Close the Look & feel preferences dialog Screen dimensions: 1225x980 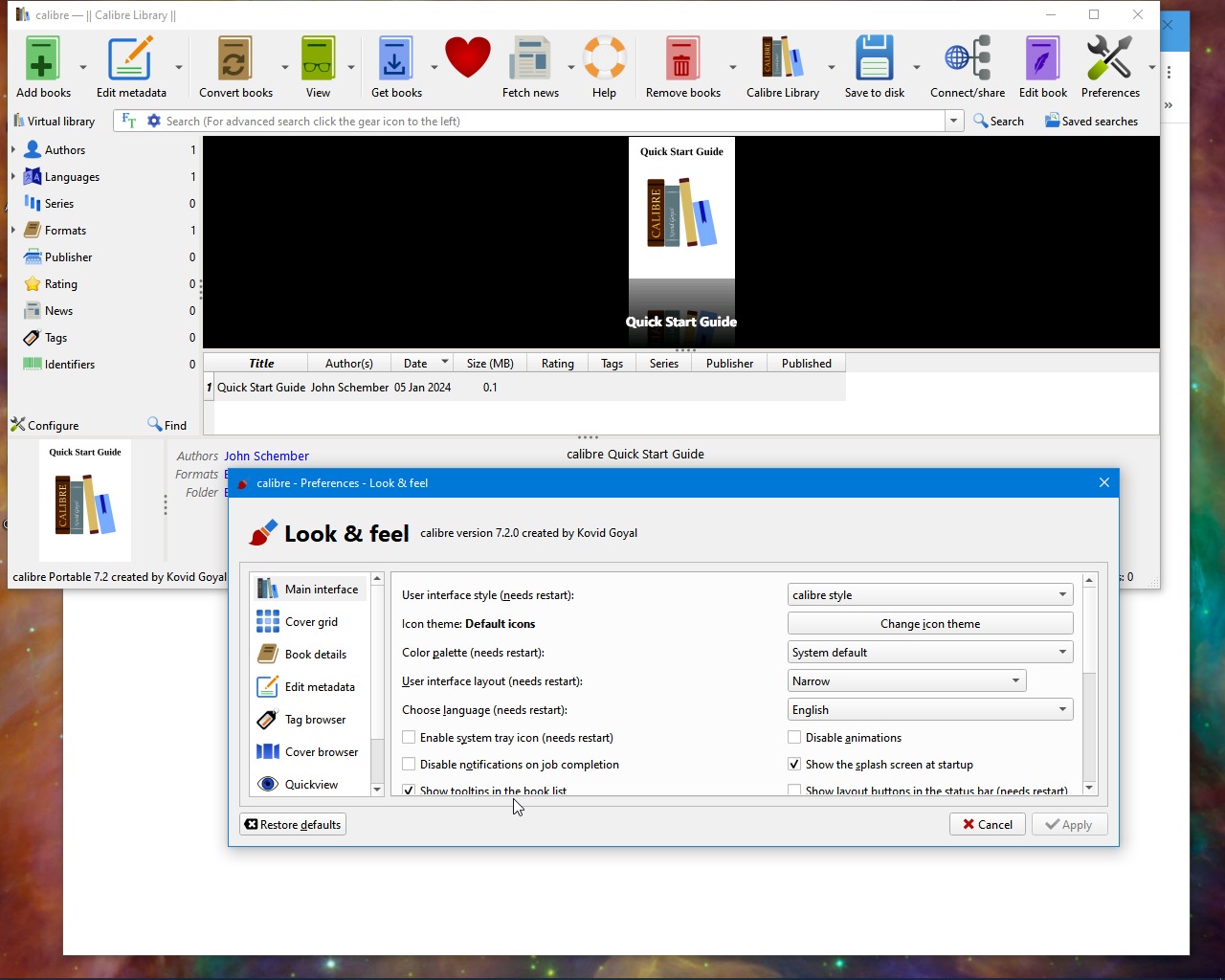pyautogui.click(x=1104, y=483)
